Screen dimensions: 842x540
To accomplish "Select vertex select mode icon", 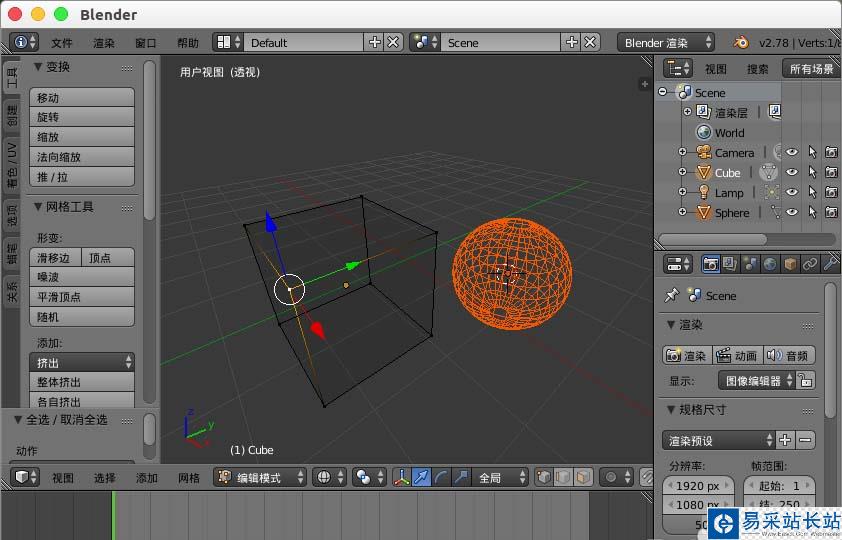I will [543, 477].
